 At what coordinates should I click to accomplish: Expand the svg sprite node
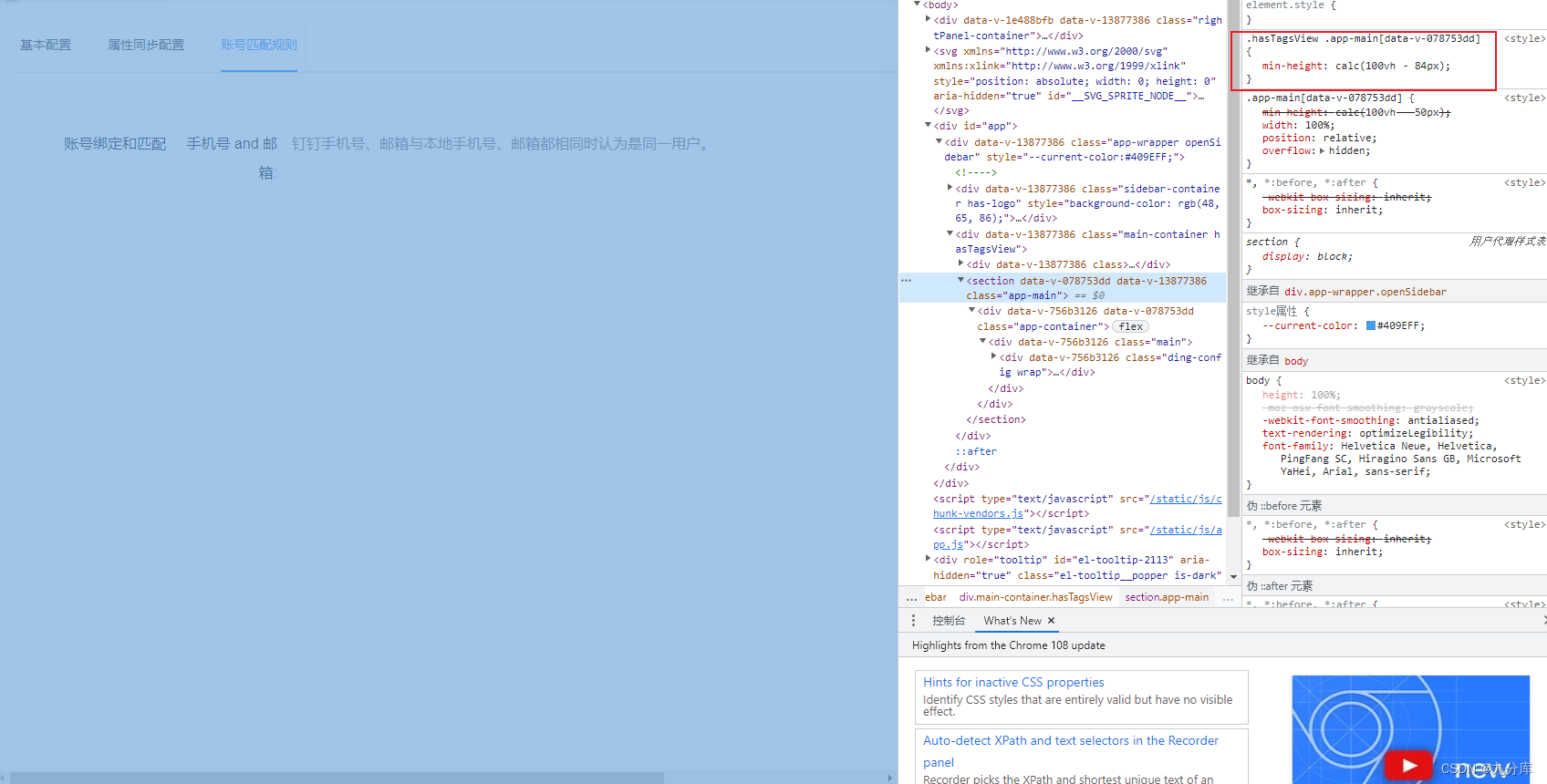point(929,51)
